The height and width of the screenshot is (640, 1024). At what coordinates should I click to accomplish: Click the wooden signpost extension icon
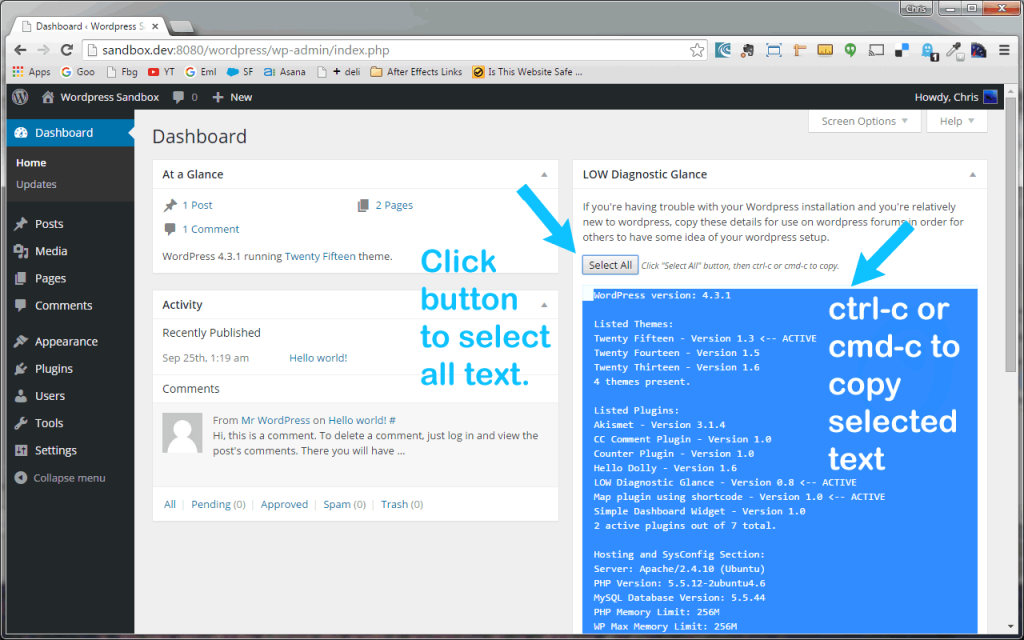[x=799, y=50]
